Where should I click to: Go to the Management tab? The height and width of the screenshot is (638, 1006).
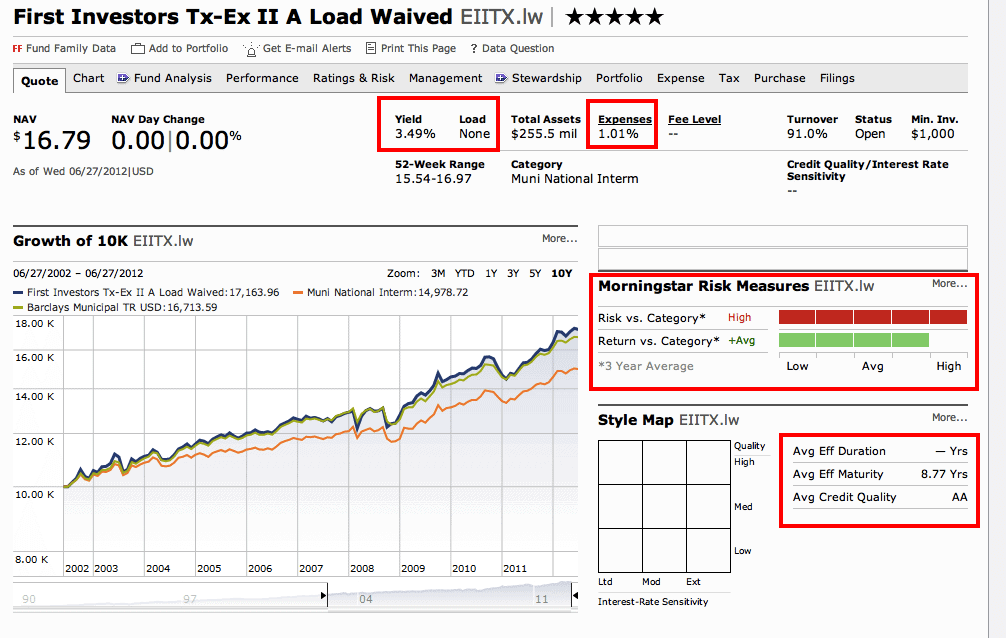click(445, 78)
